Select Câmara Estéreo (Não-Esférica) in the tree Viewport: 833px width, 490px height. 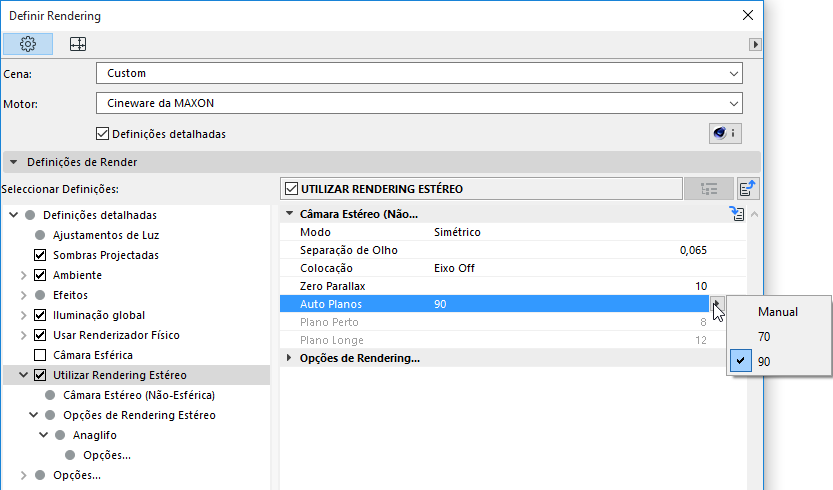(139, 395)
